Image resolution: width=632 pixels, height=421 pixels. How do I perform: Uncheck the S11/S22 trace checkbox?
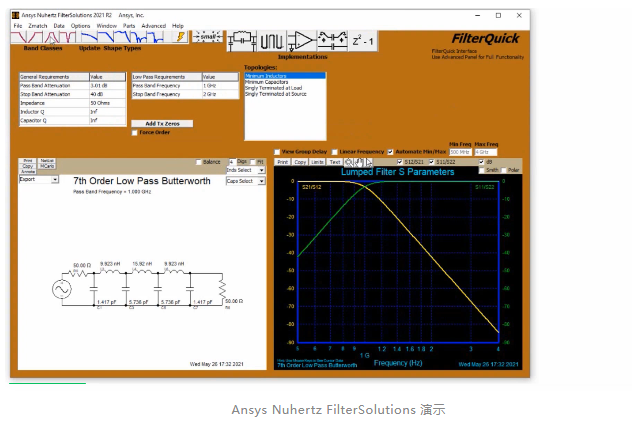point(431,162)
